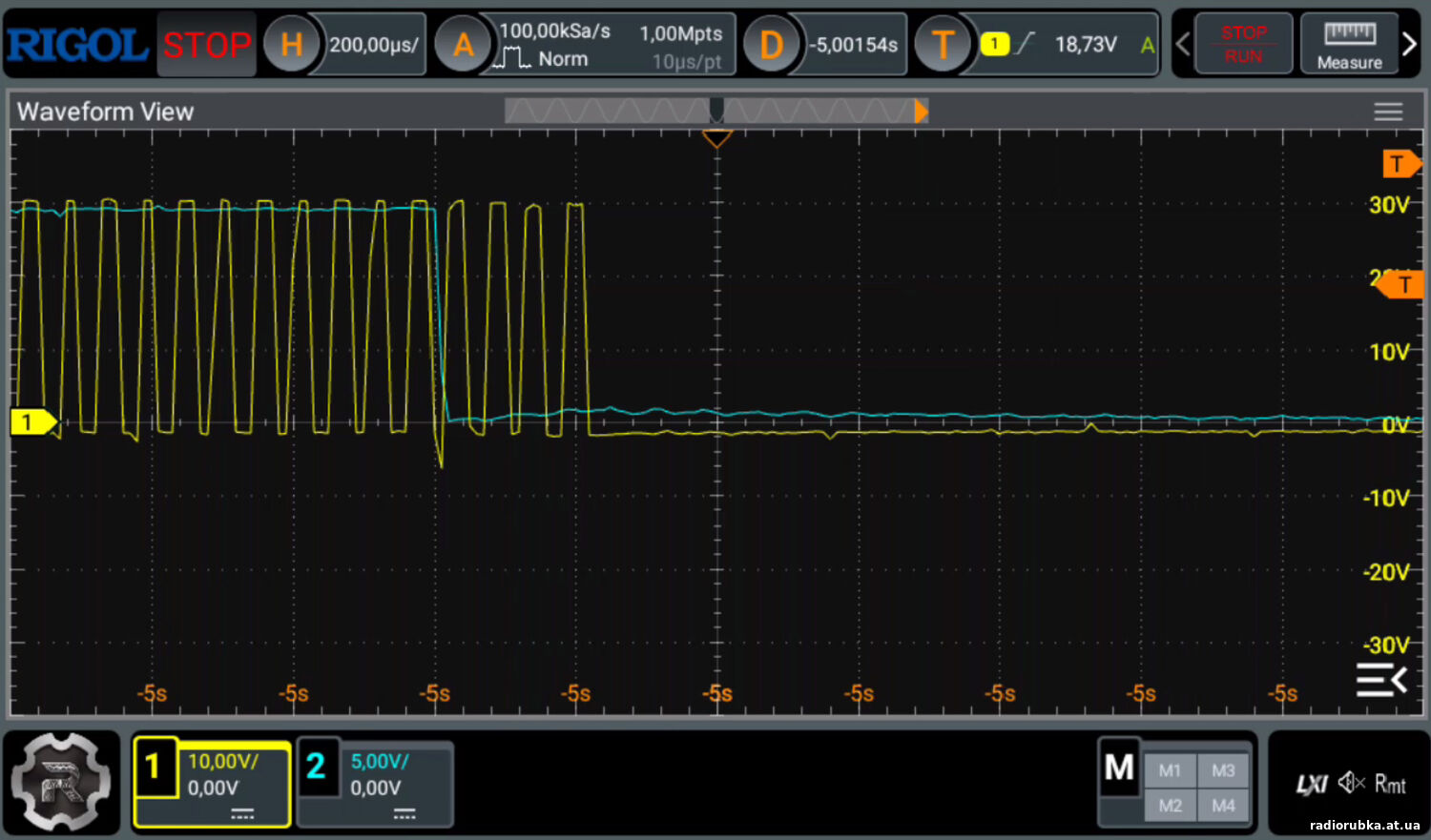The image size is (1431, 840).
Task: Select the M1 math channel
Action: 1170,770
